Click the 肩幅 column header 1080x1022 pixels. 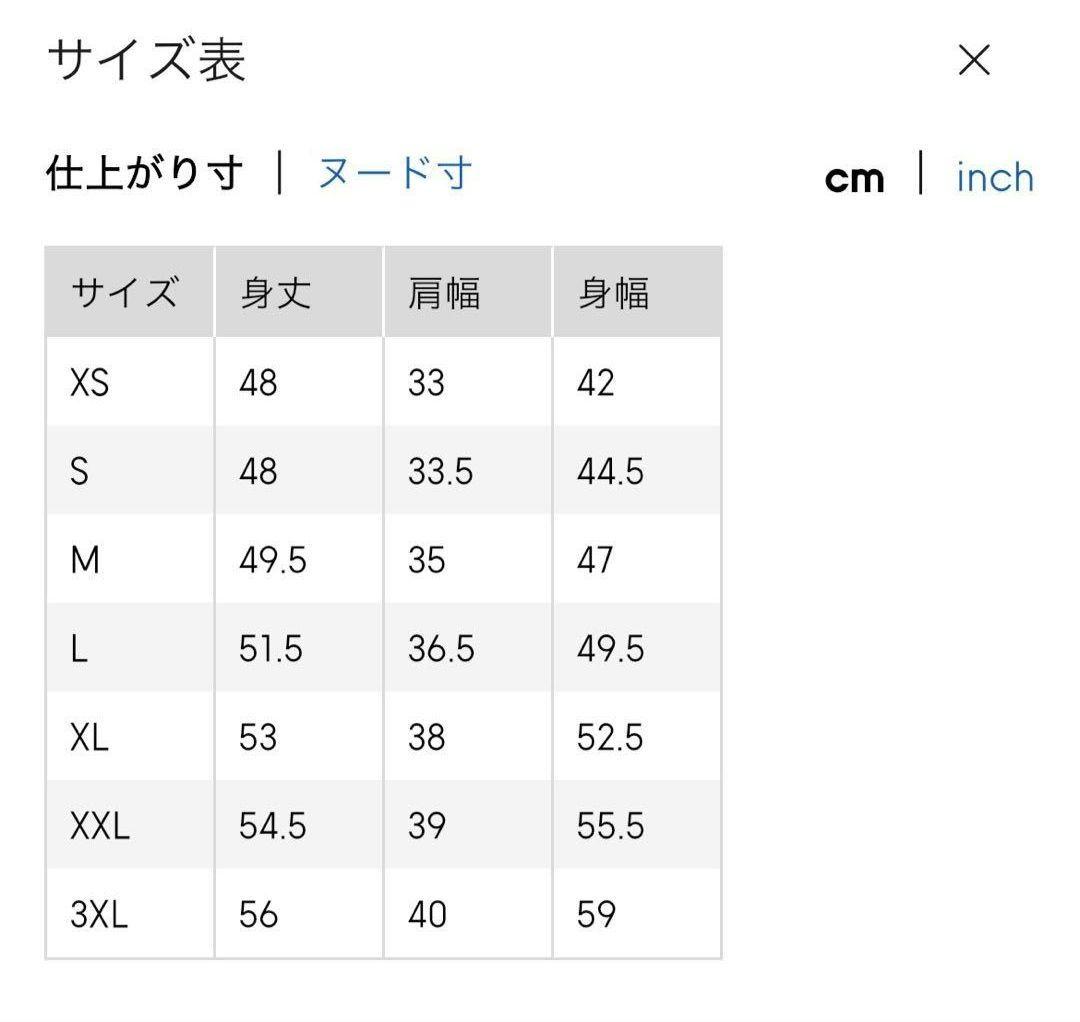point(444,294)
